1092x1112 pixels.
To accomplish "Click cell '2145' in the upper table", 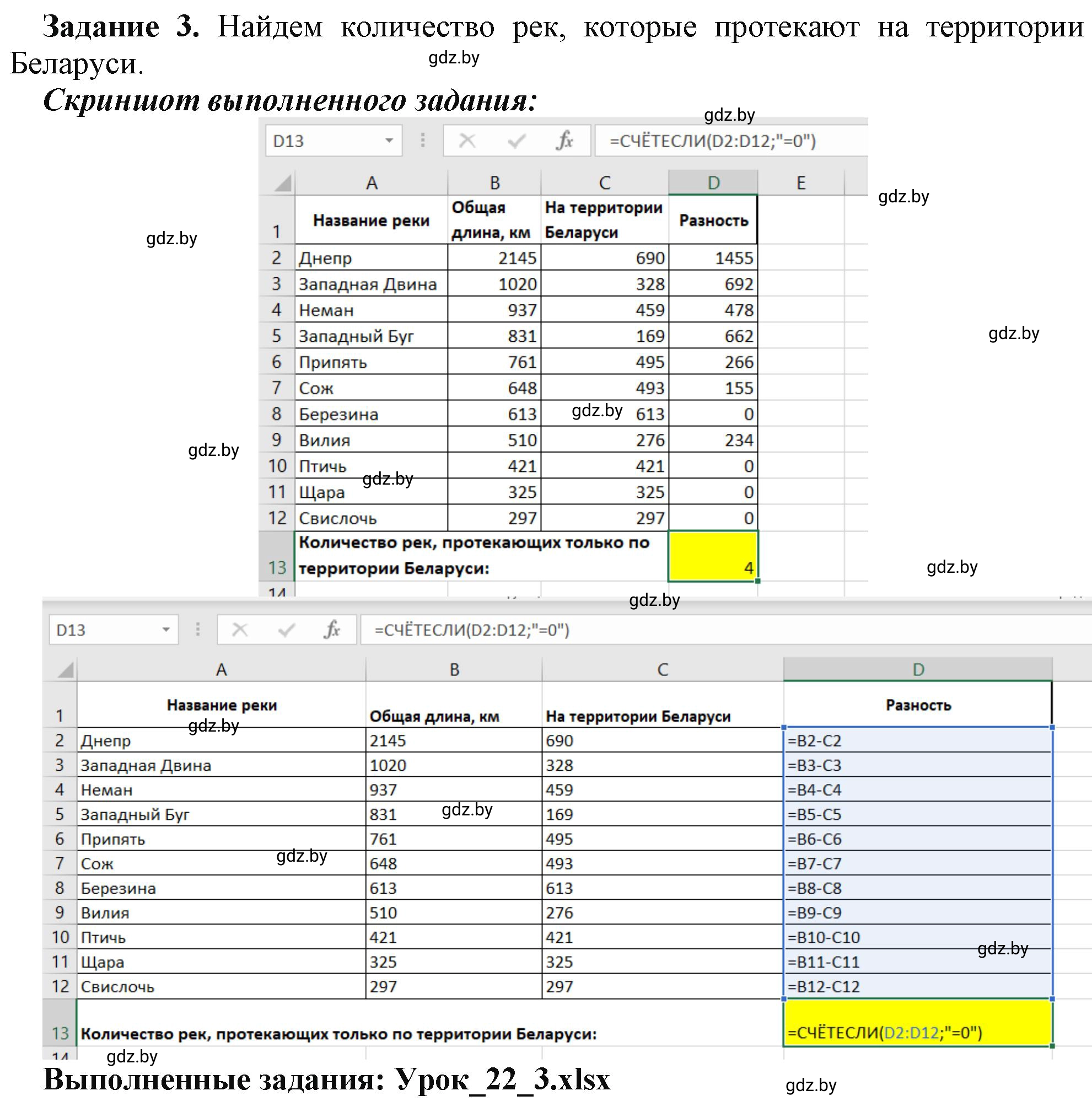I will (494, 257).
